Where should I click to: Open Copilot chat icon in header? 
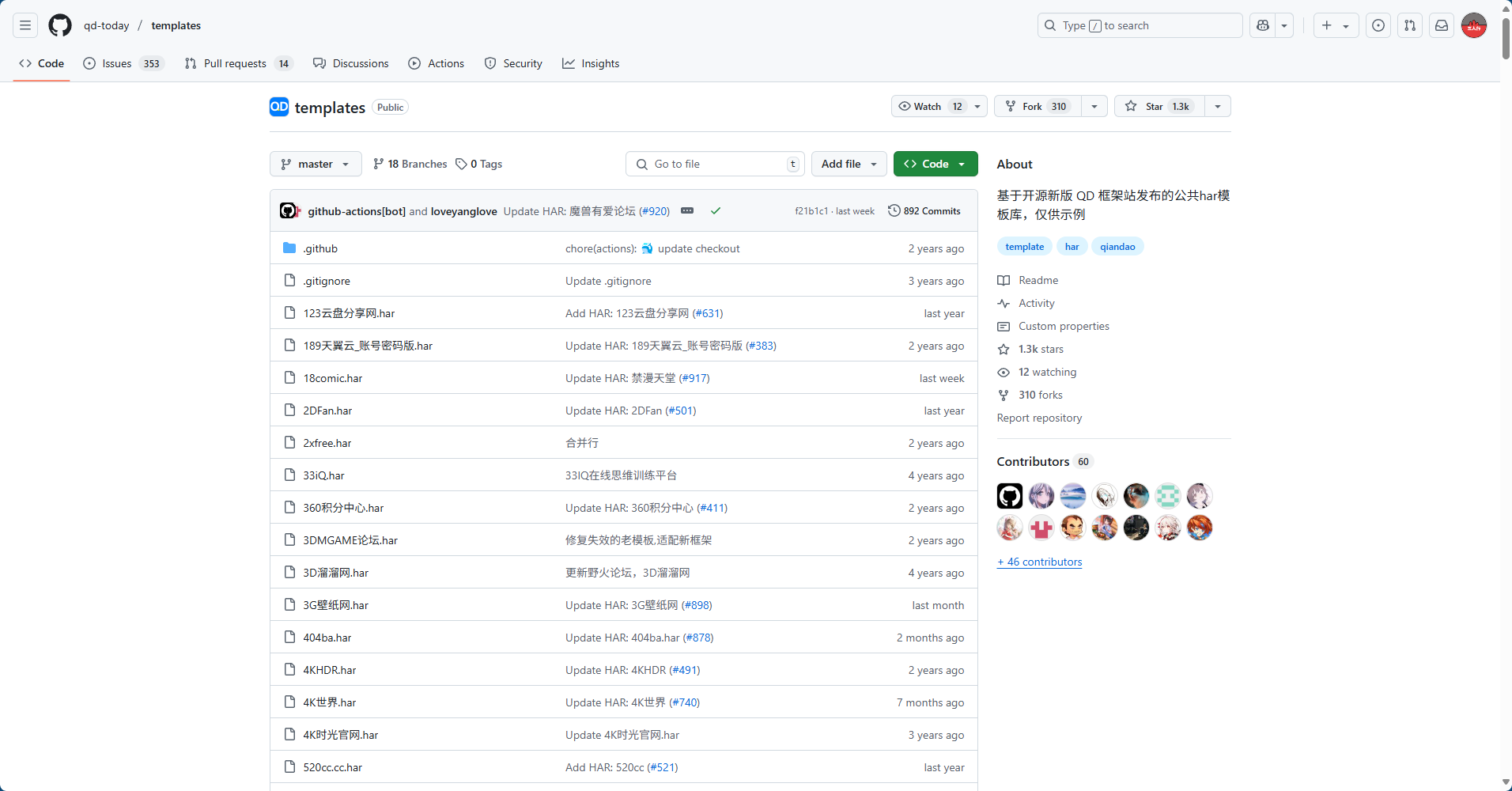click(x=1263, y=25)
